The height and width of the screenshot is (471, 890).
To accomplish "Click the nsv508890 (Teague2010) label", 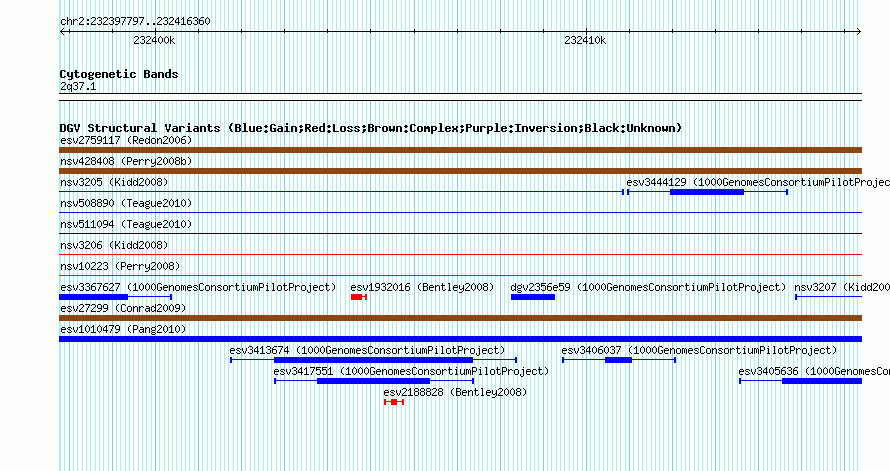I will 126,203.
